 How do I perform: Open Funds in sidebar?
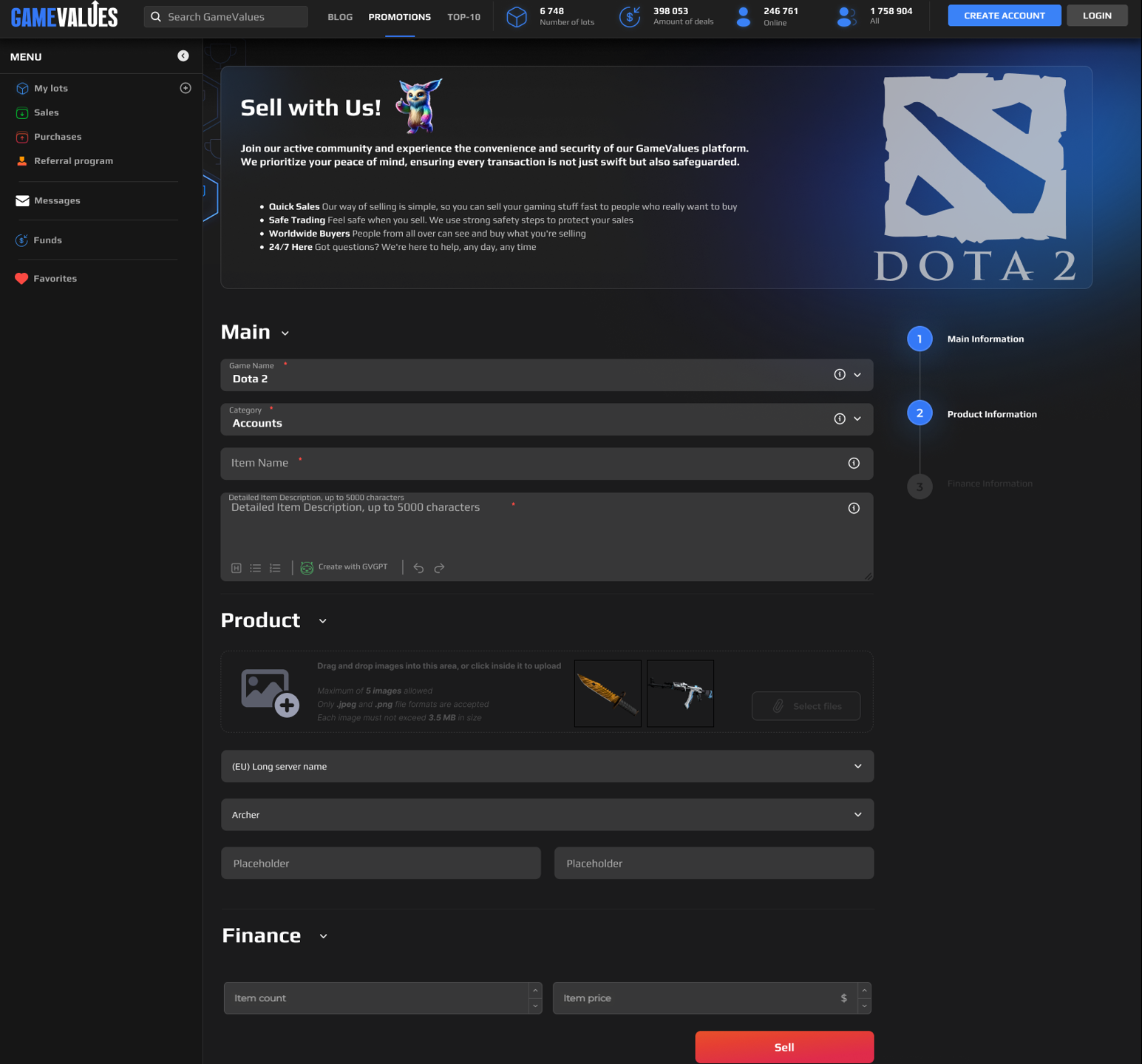tap(47, 240)
